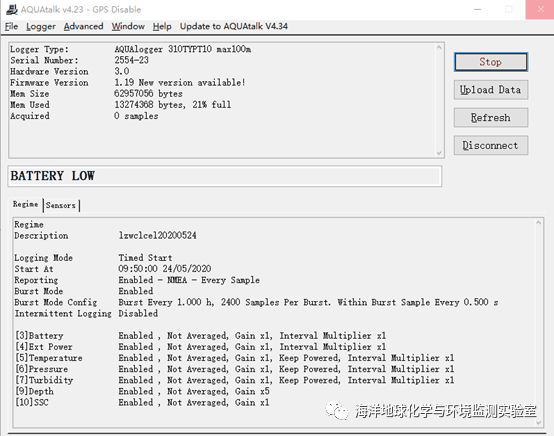
Task: Click start time 09:50:00 24/05/2020
Action: click(165, 269)
